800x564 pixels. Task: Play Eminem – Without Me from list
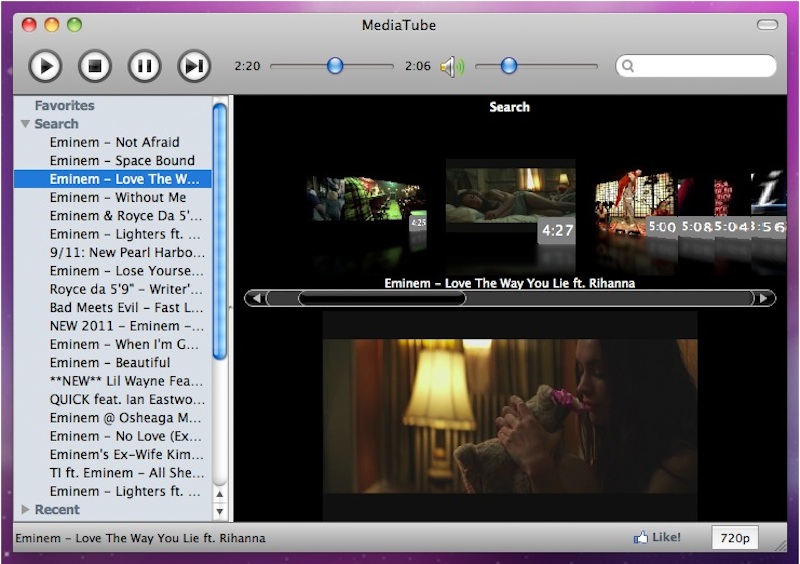(117, 197)
